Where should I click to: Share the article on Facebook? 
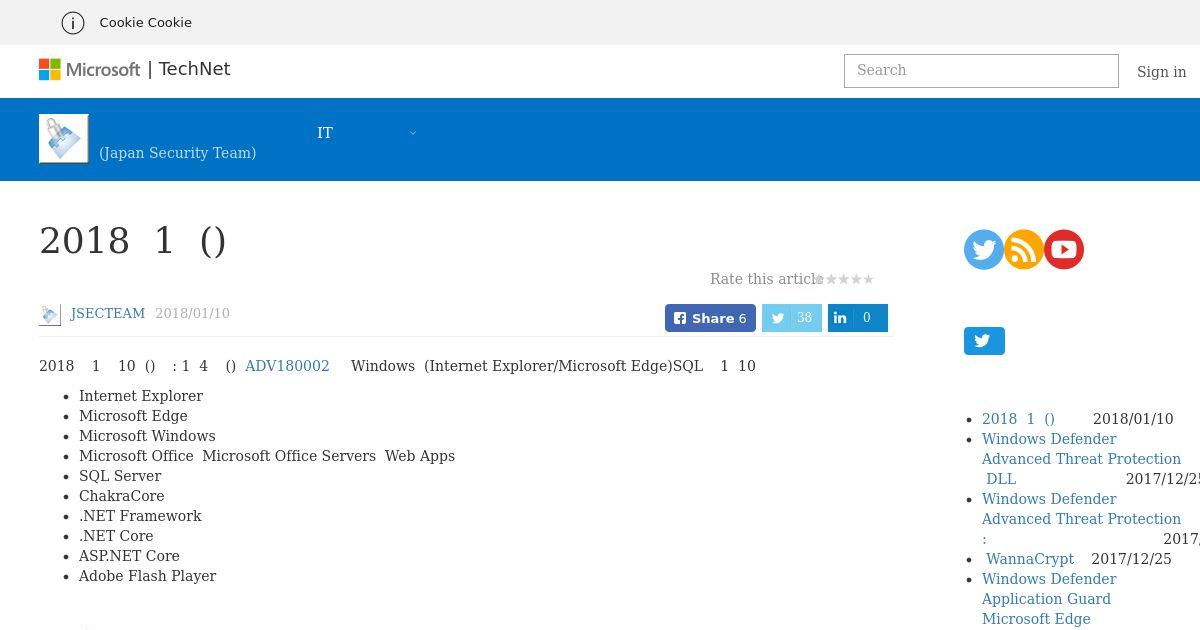(x=710, y=318)
